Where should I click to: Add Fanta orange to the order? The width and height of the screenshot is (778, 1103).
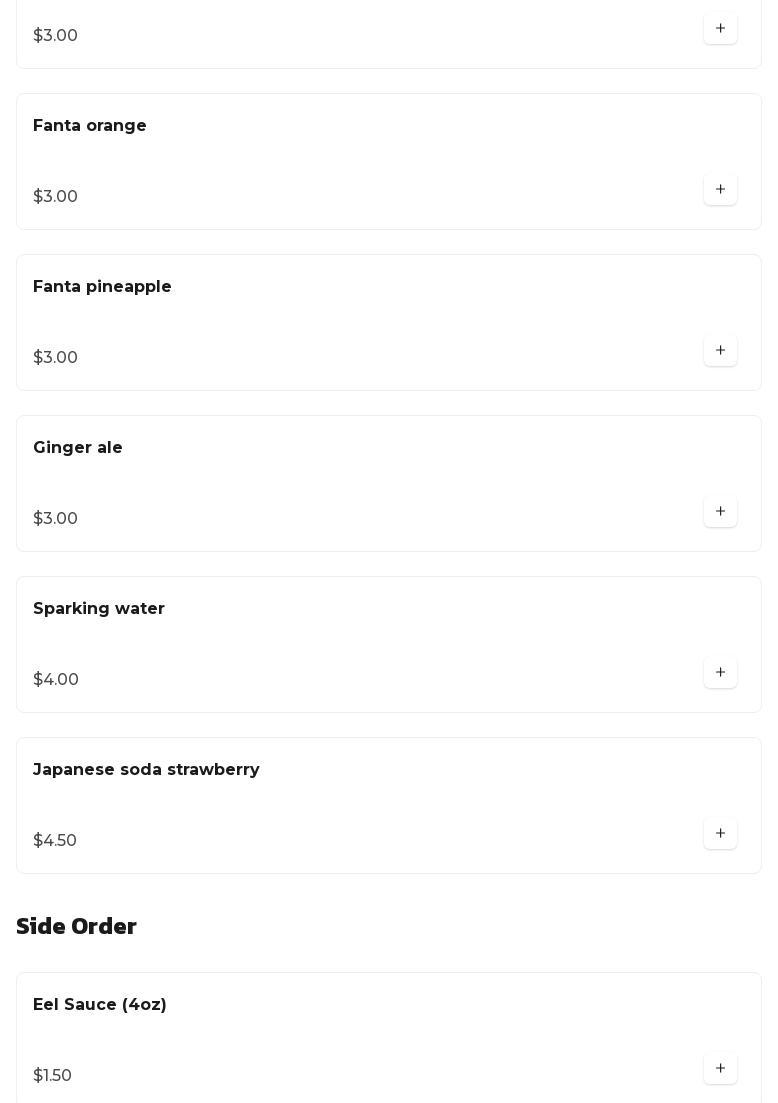click(720, 189)
